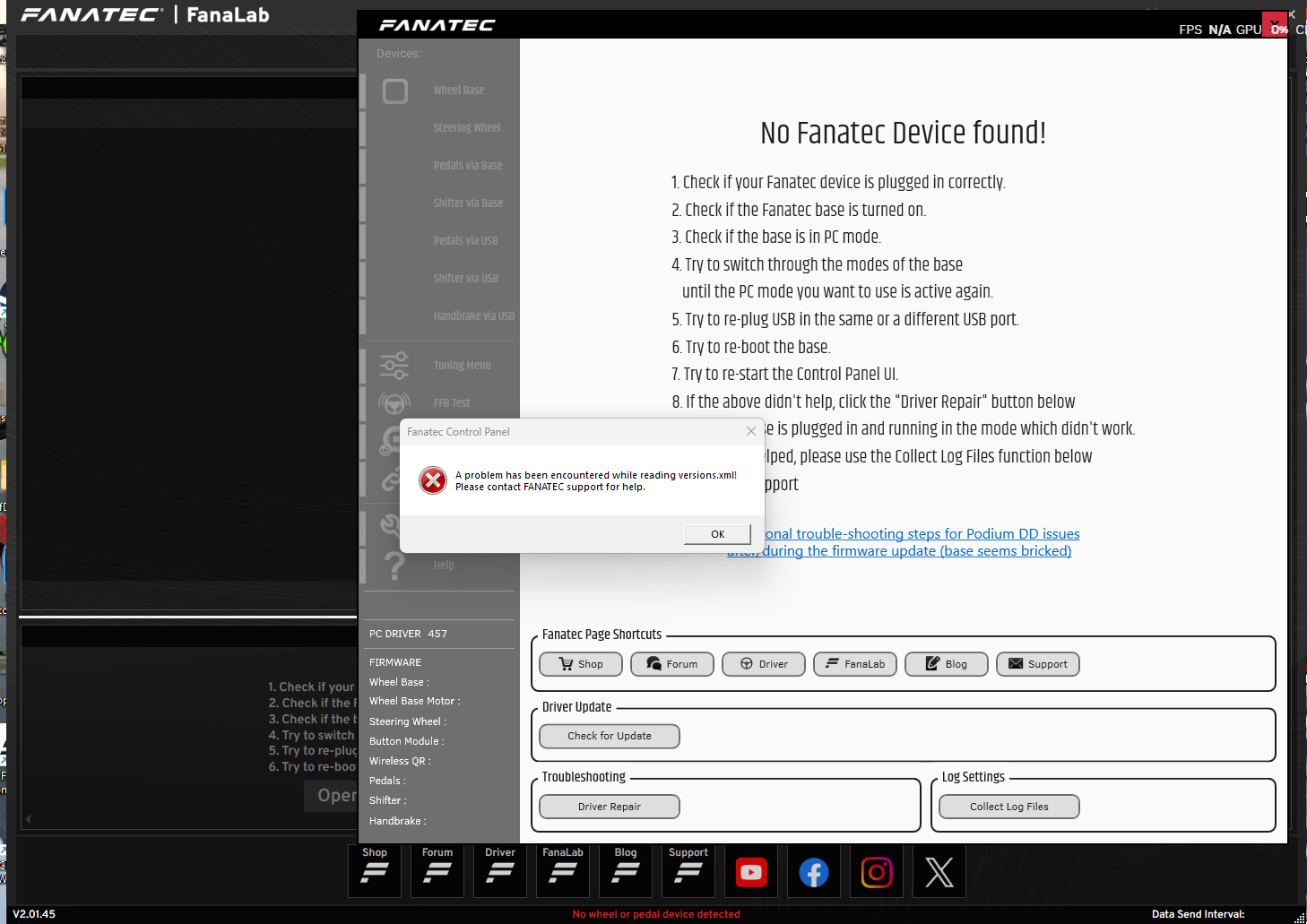
Task: Open the Steering Wheel device entry
Action: 467,128
